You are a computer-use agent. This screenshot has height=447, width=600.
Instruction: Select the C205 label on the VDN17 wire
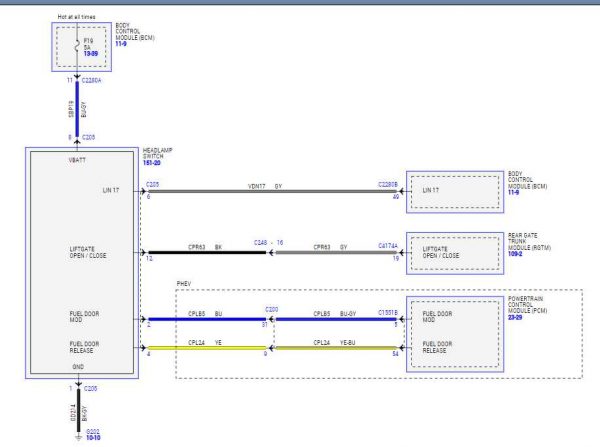coord(153,184)
